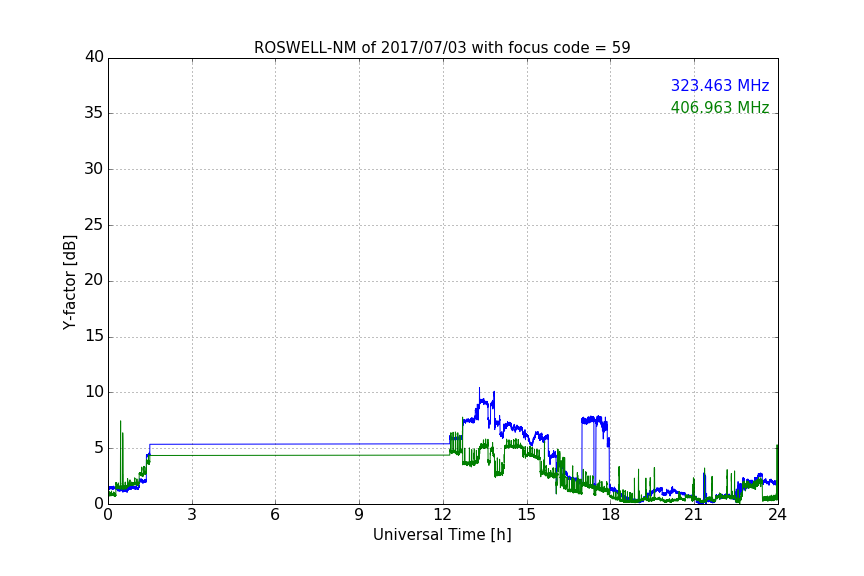Click the y-axis tick label 5
This screenshot has width=864, height=576.
click(99, 448)
